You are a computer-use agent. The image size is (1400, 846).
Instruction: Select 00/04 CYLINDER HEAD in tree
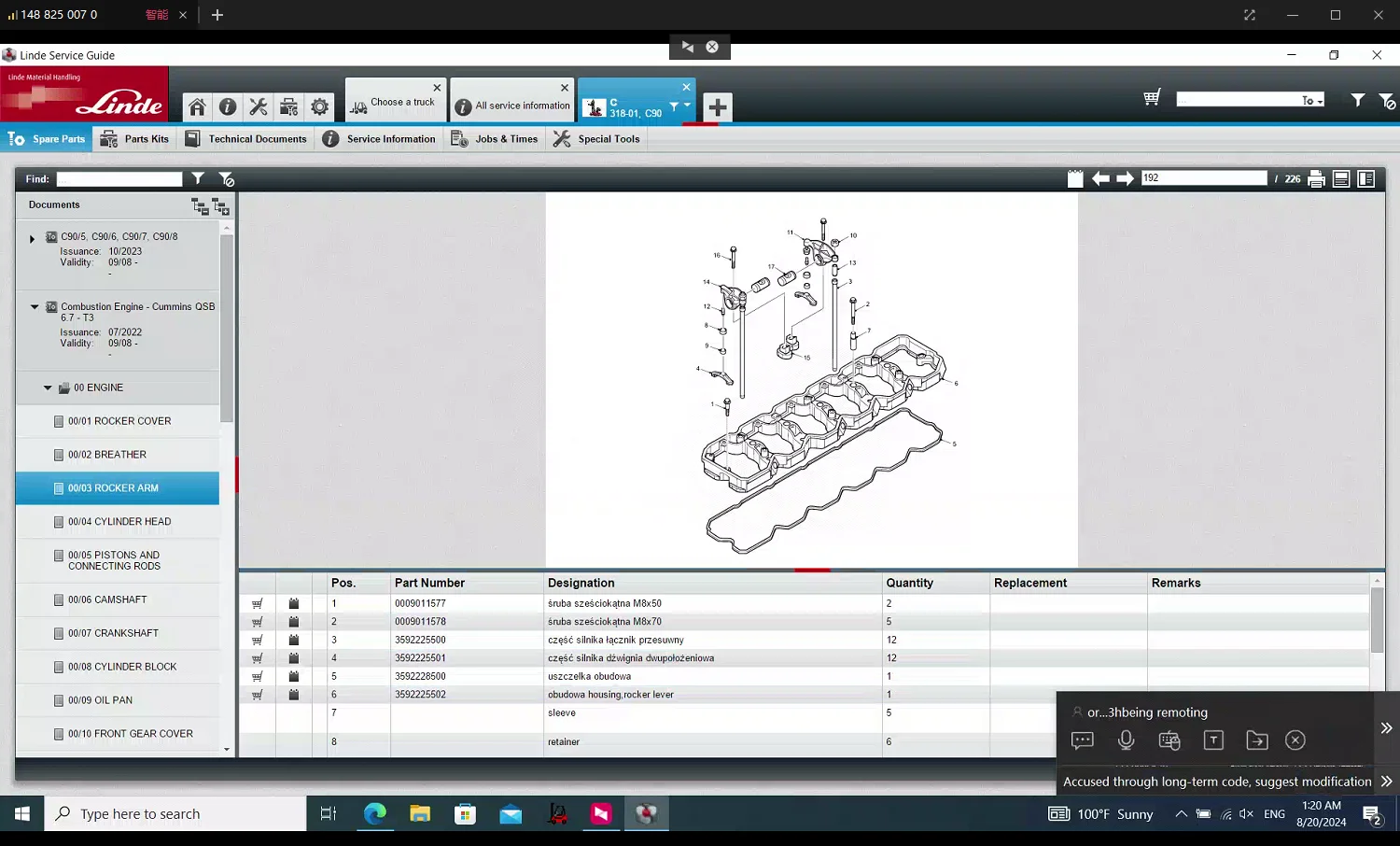pyautogui.click(x=119, y=522)
